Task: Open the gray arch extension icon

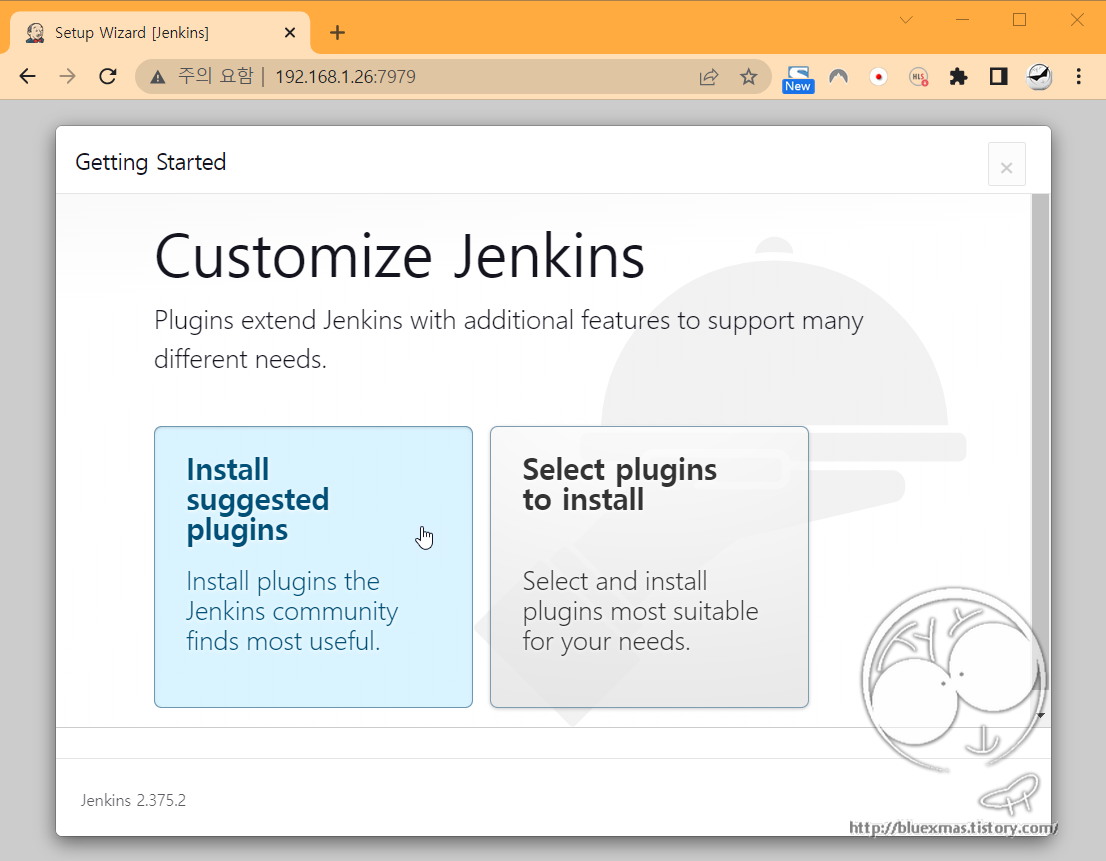Action: [x=839, y=76]
